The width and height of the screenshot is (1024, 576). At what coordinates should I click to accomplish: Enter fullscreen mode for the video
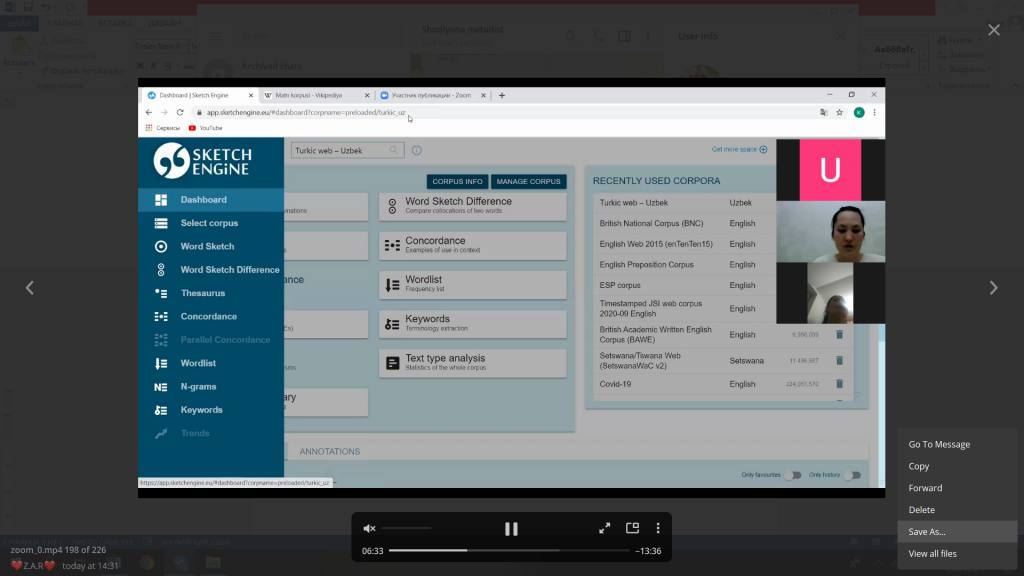click(x=604, y=528)
